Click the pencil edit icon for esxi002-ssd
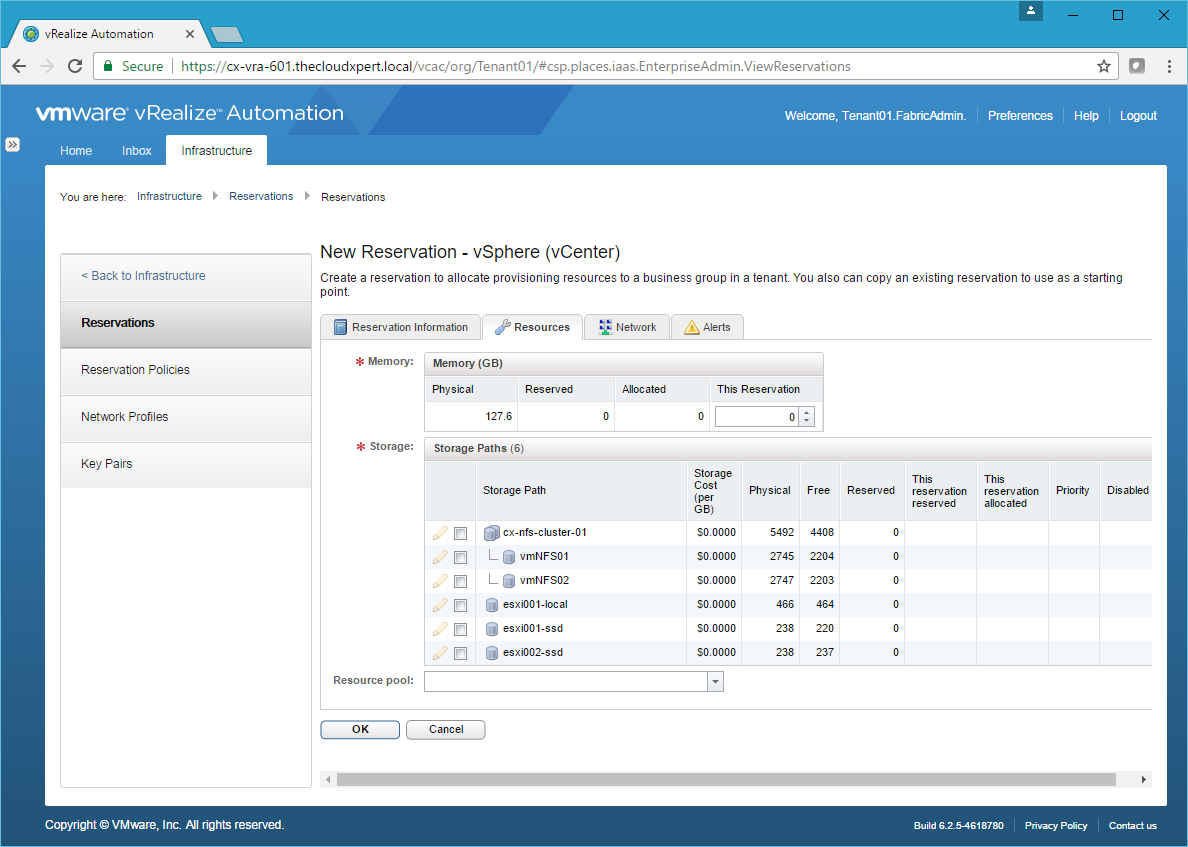This screenshot has width=1188, height=847. (440, 653)
